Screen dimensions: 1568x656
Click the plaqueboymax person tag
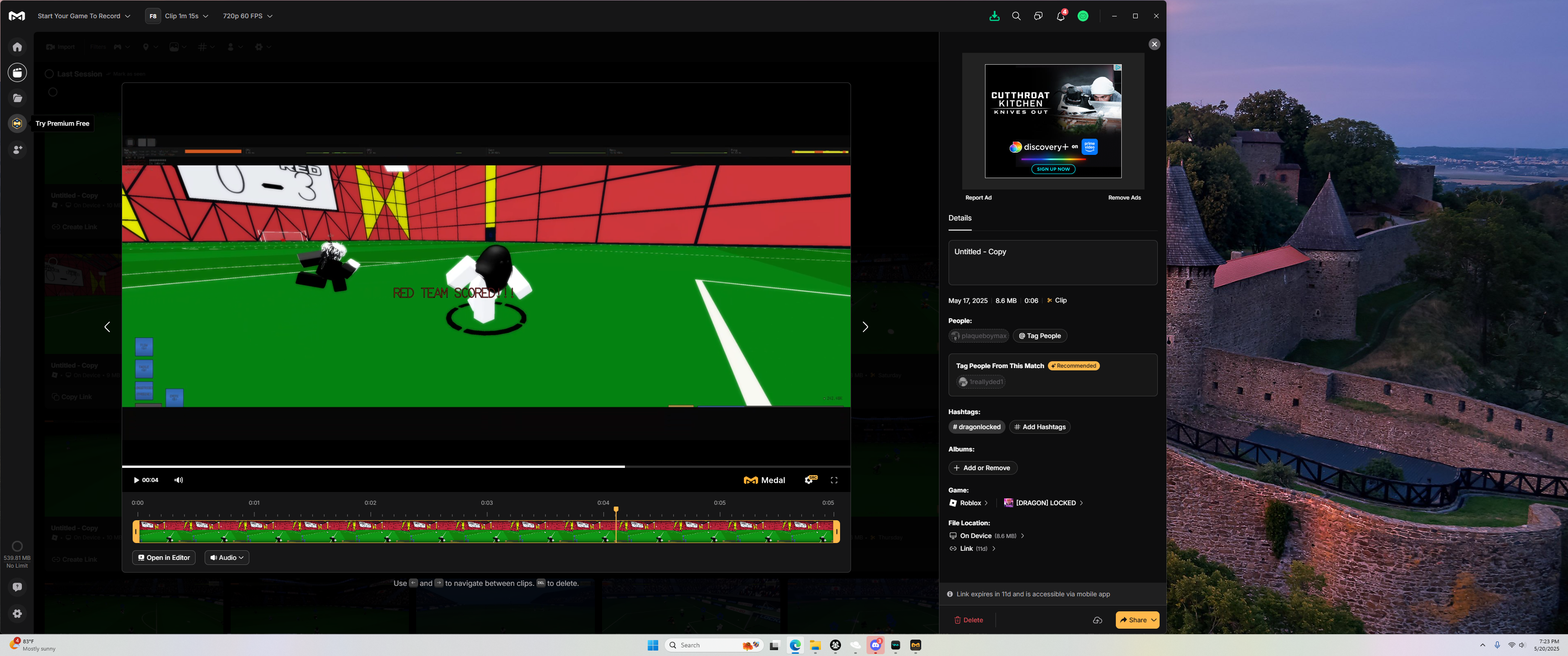coord(978,336)
